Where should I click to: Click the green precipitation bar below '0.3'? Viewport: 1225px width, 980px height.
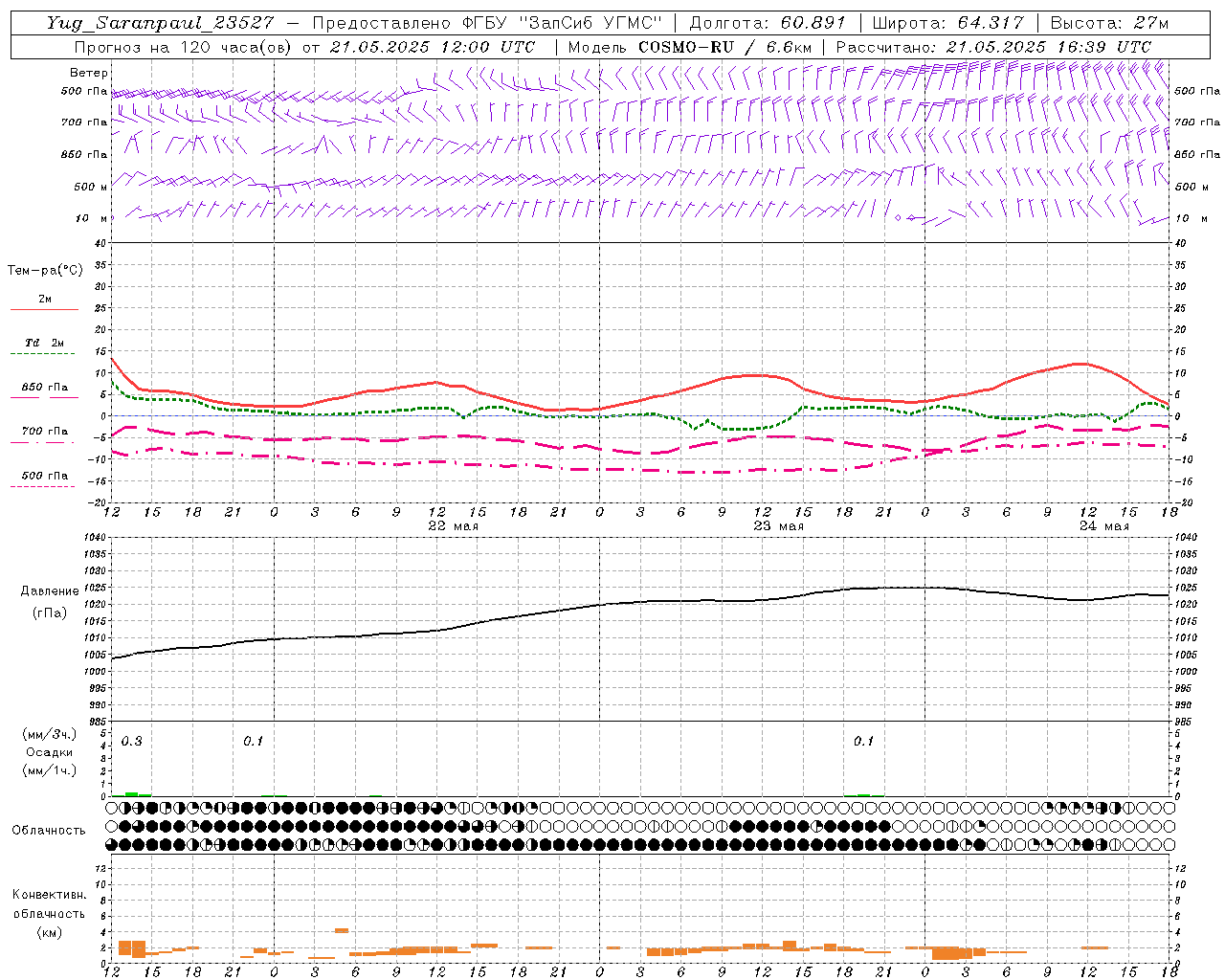click(132, 794)
